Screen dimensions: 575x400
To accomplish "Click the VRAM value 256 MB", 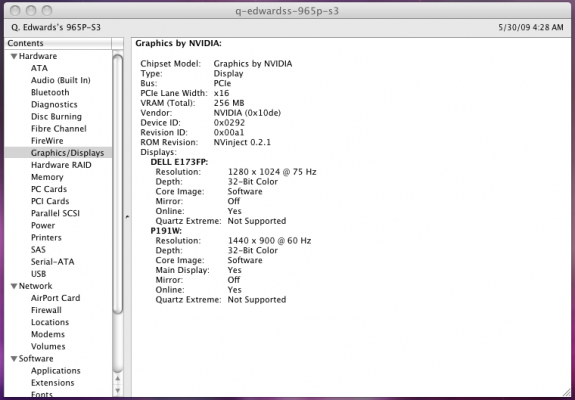I will (x=229, y=103).
